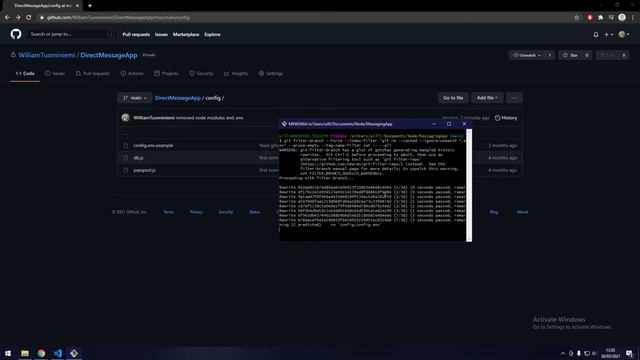Open Chrome from taskbar
The height and width of the screenshot is (360, 640).
(x=41, y=353)
